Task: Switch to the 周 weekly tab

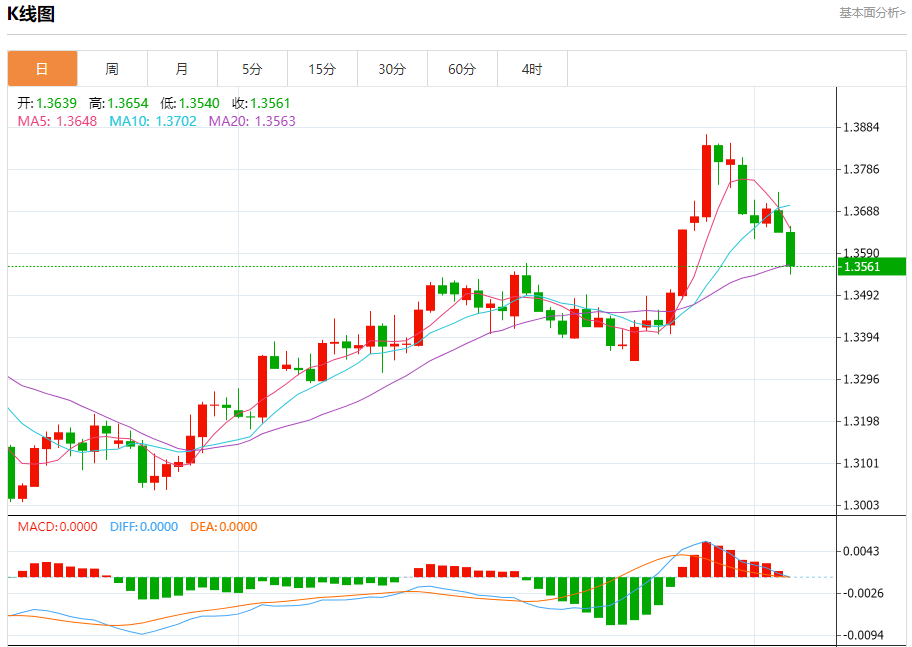Action: [112, 69]
